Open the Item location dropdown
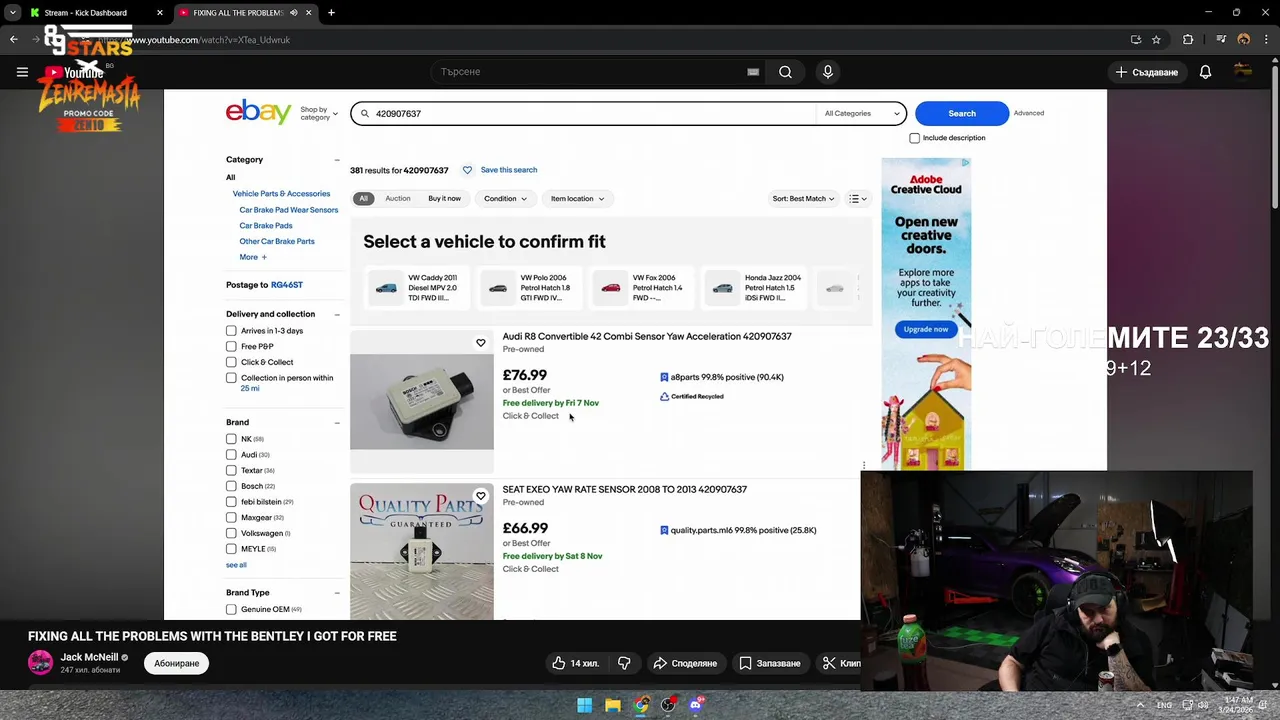 [x=577, y=198]
